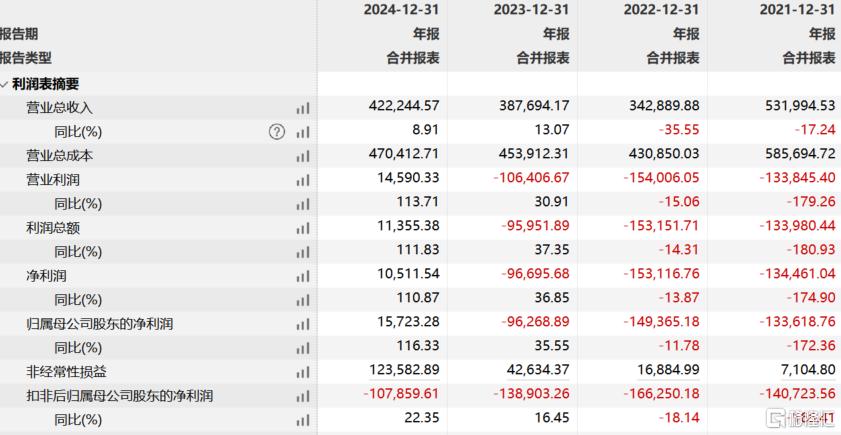Viewport: 841px width, 435px height.
Task: Click the 2021 营业总成本 value 585,694.72
Action: [x=793, y=156]
